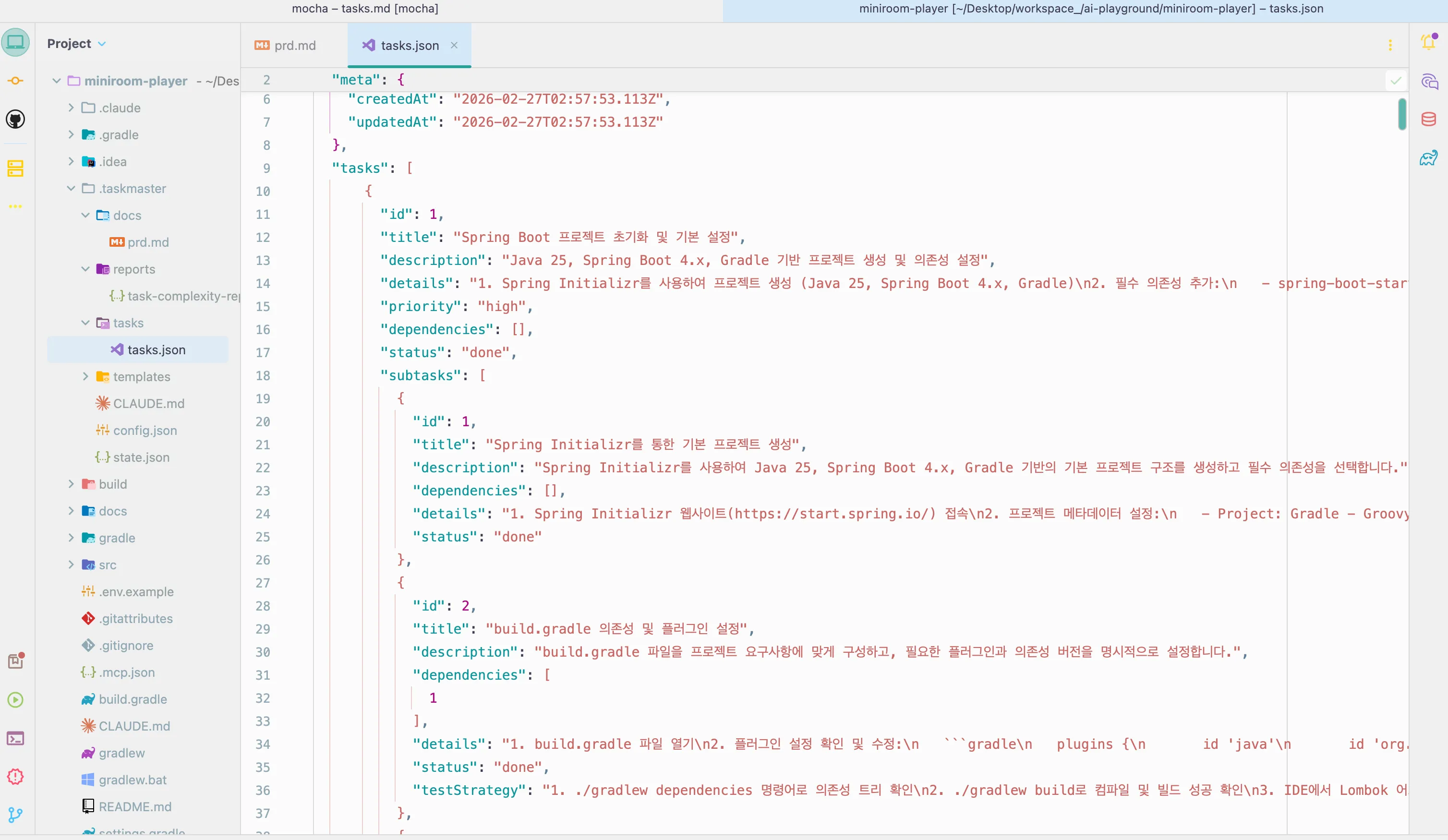Open build.gradle file in the tree

pos(124,699)
